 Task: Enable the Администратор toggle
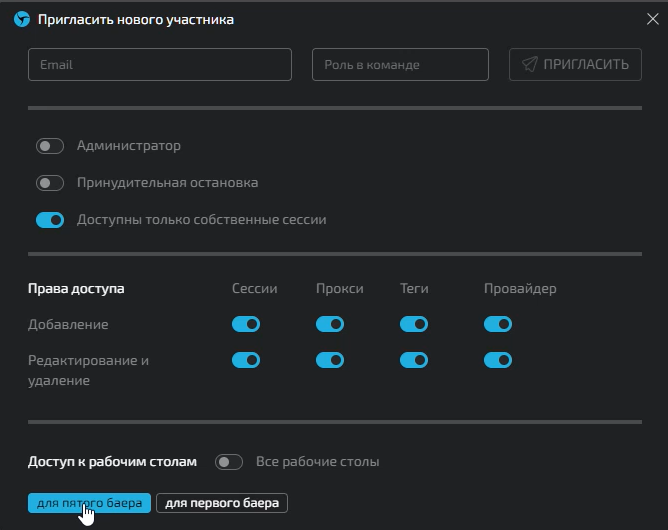[x=50, y=146]
